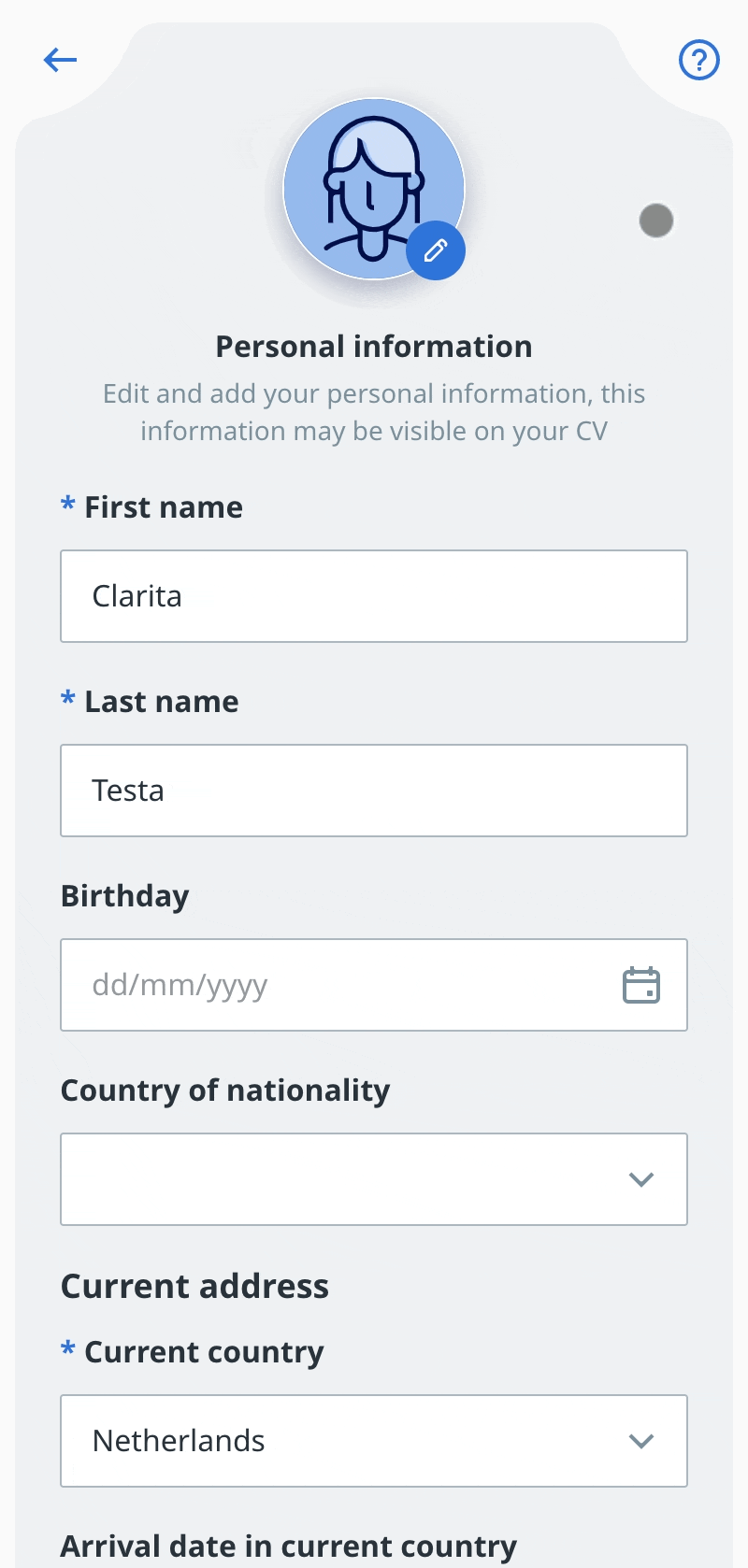Click the dd/mm/yyyy Birthday placeholder text
This screenshot has height=1568, width=748.
(x=180, y=986)
